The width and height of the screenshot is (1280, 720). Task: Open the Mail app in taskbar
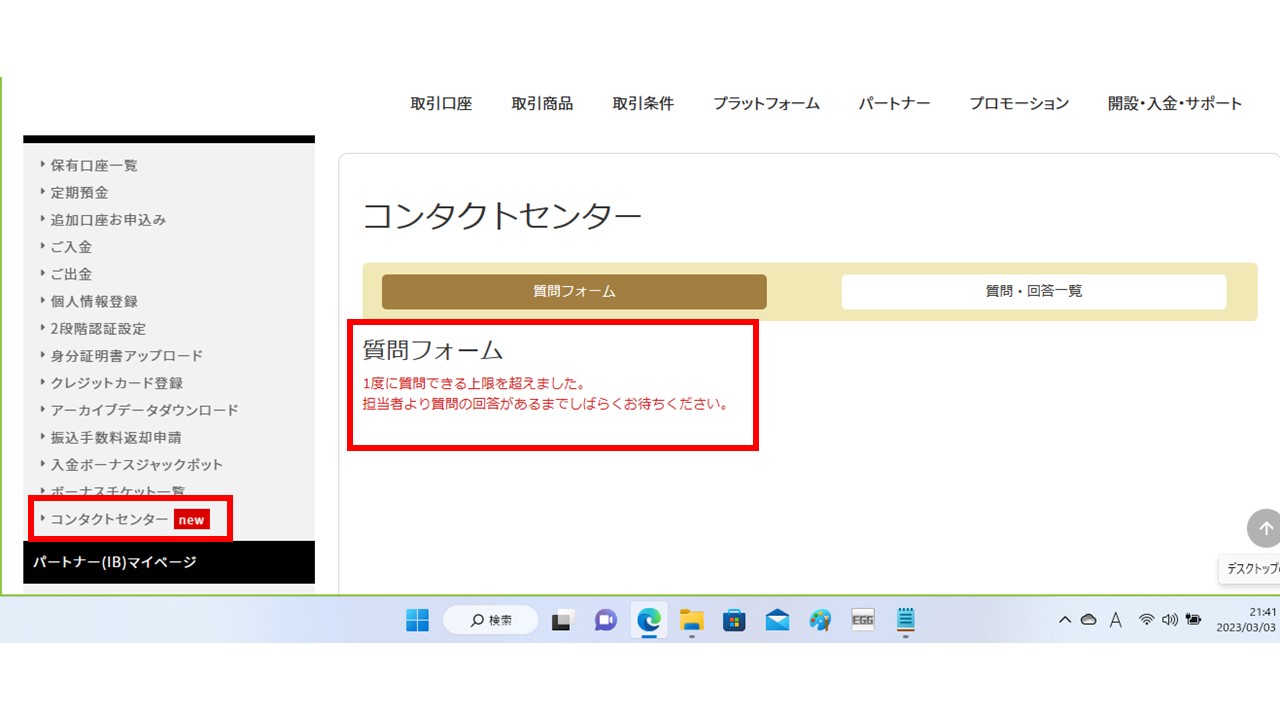click(777, 620)
